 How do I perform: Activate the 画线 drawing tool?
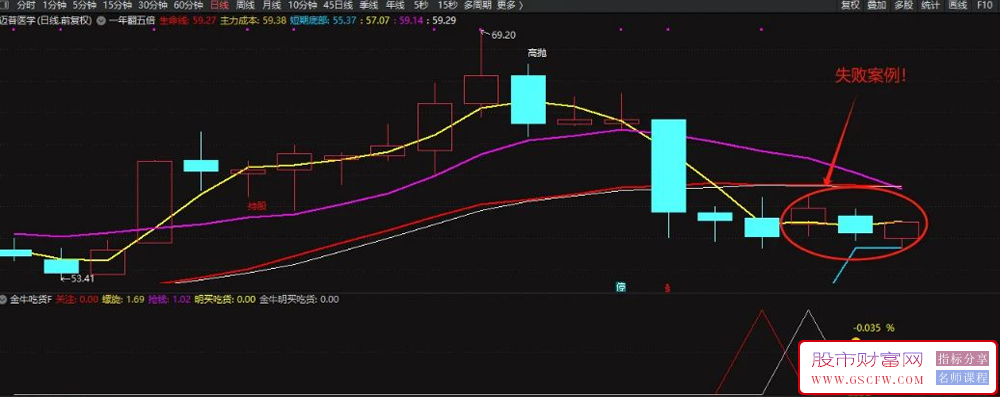pos(957,5)
